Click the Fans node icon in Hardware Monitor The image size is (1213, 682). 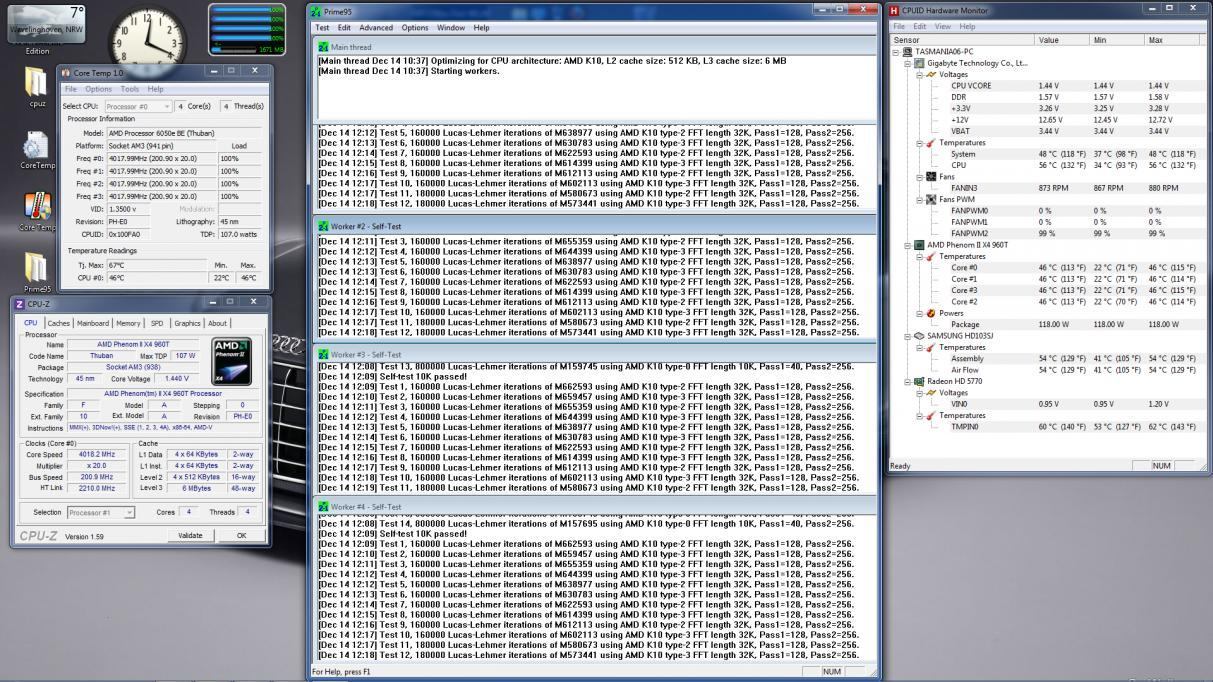(x=931, y=177)
